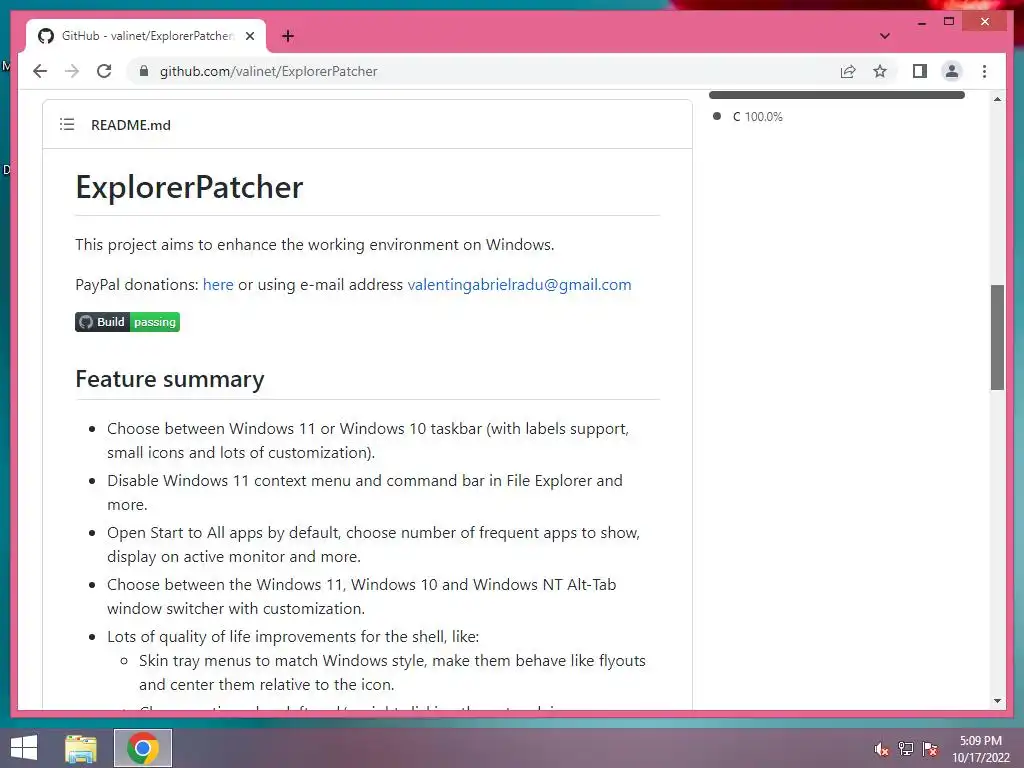
Task: Close the GitHub ExplorerPatcher tab
Action: 250,36
